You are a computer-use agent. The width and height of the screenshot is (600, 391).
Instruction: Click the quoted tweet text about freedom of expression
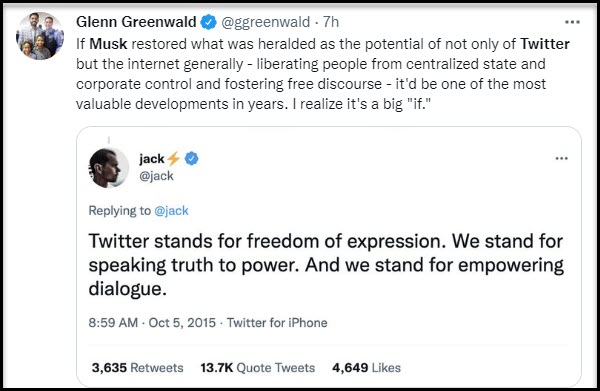326,265
